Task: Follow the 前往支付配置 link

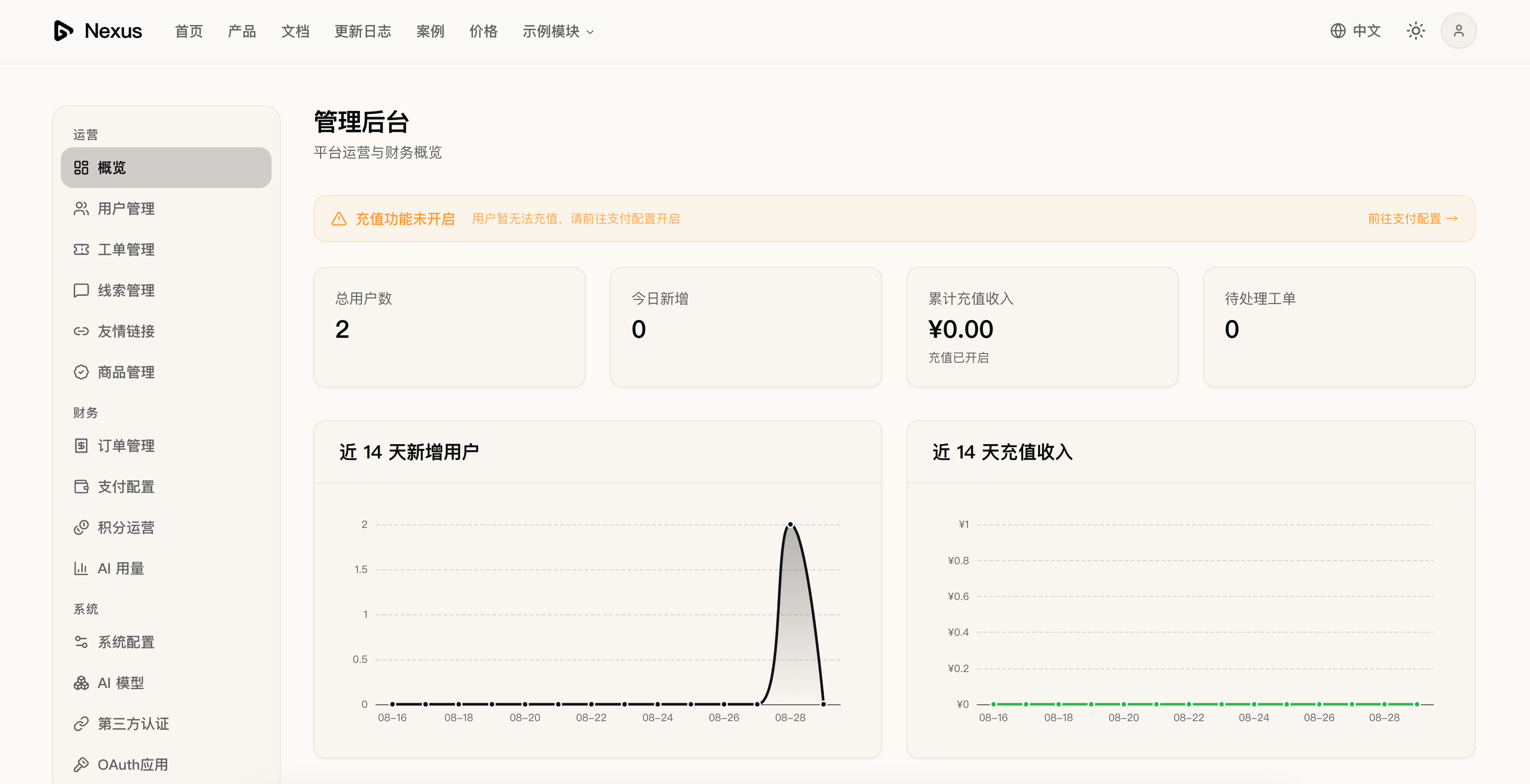Action: pos(1412,219)
